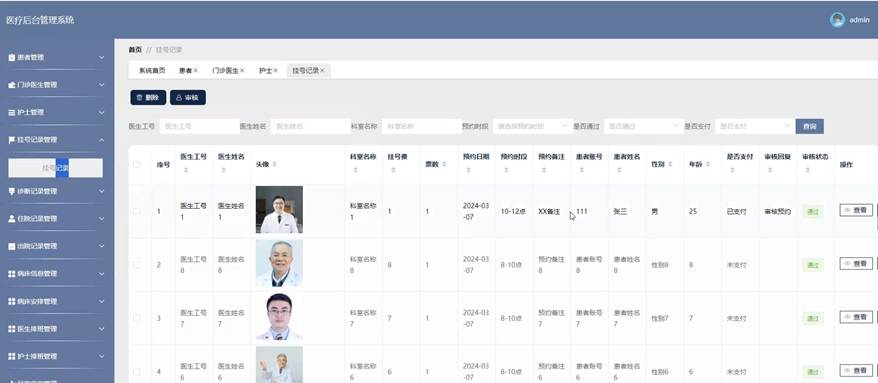Open the 挂号记录 submenu item in sidebar
The width and height of the screenshot is (878, 383).
55,168
